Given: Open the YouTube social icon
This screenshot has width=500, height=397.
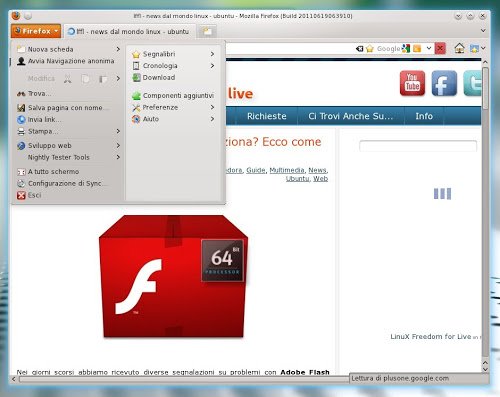Looking at the screenshot, I should (x=412, y=83).
